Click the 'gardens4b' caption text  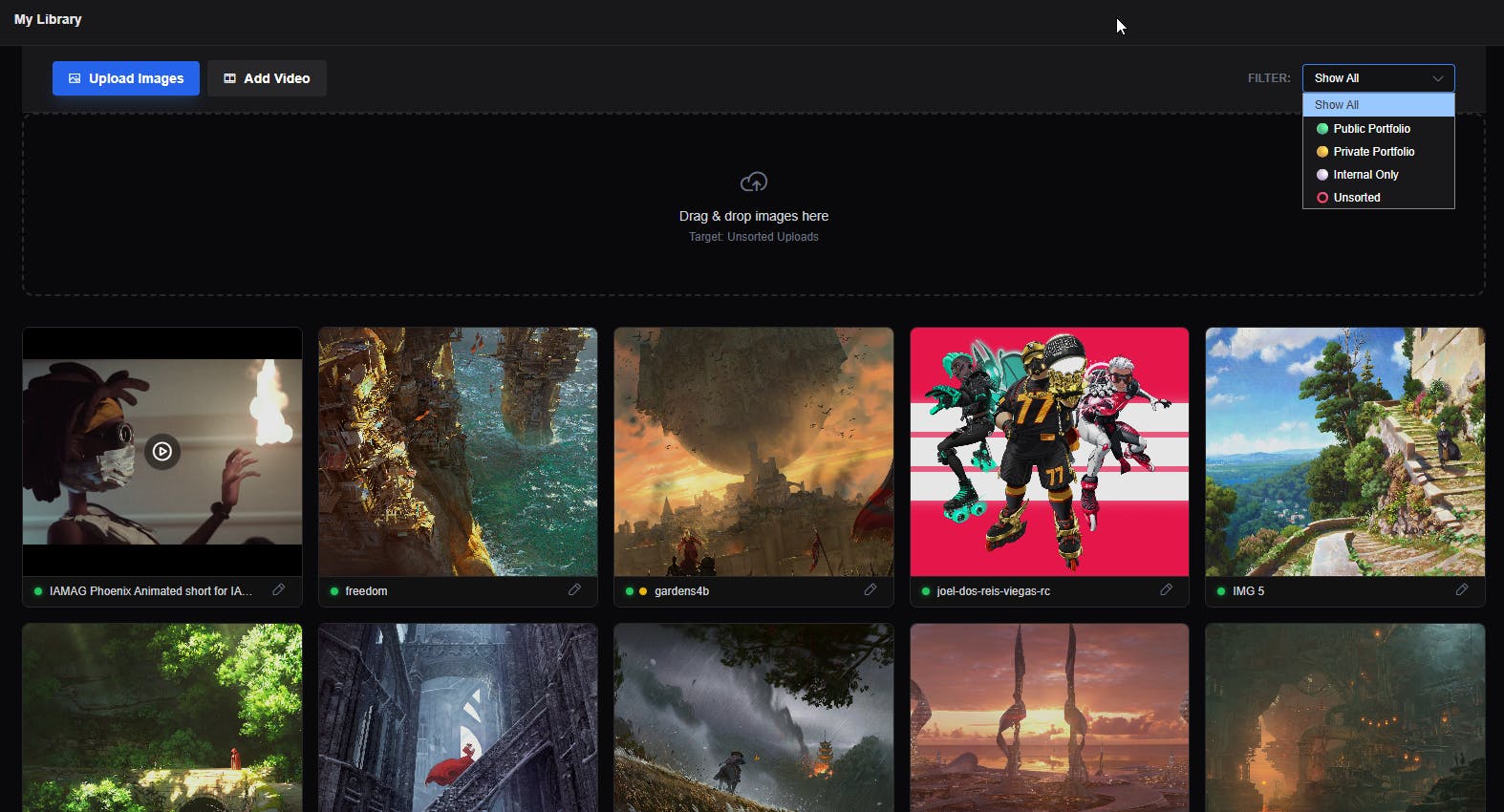pyautogui.click(x=681, y=591)
